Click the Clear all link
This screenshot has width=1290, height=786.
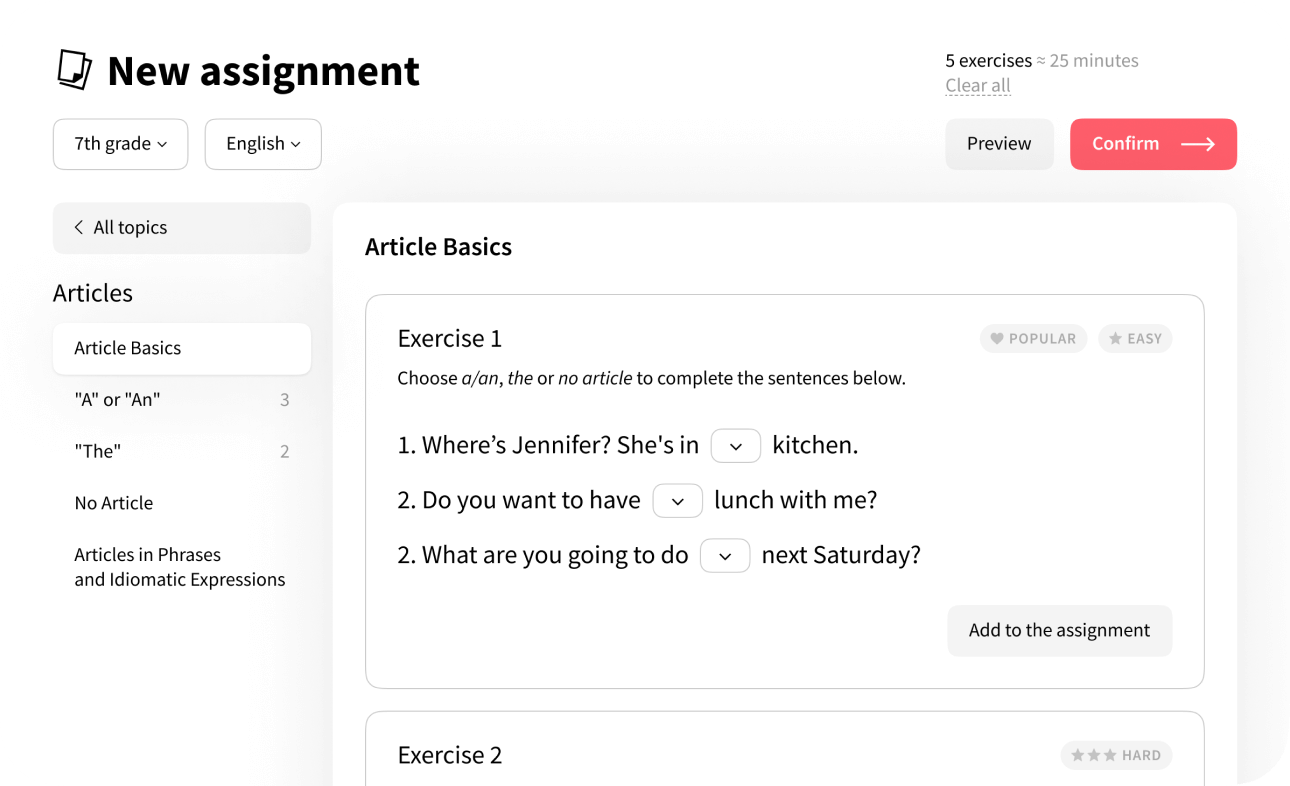(978, 86)
